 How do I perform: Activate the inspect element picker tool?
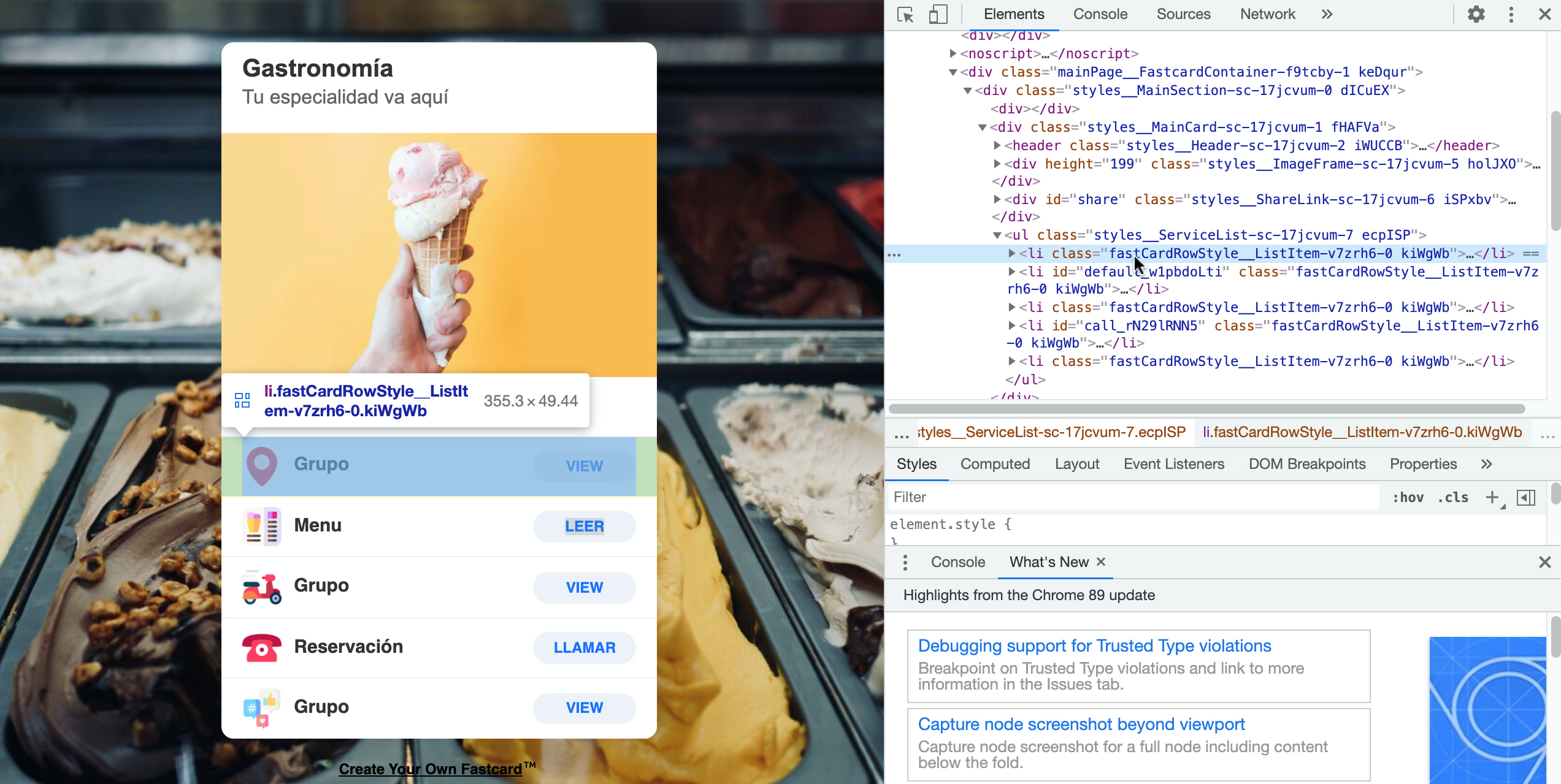click(x=905, y=14)
